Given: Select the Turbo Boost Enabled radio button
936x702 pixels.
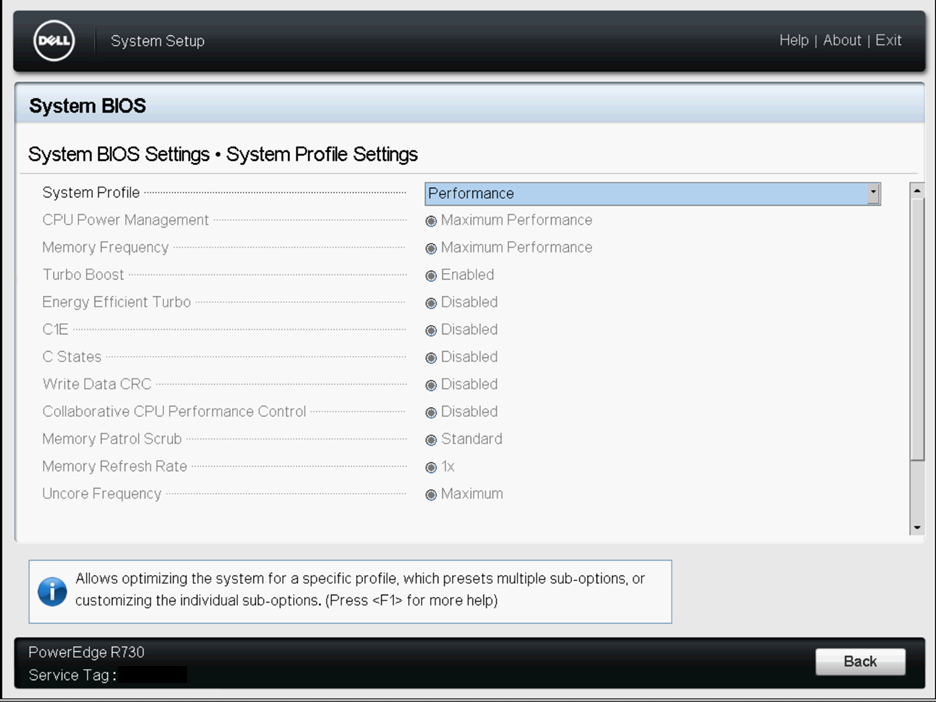Looking at the screenshot, I should coord(431,276).
